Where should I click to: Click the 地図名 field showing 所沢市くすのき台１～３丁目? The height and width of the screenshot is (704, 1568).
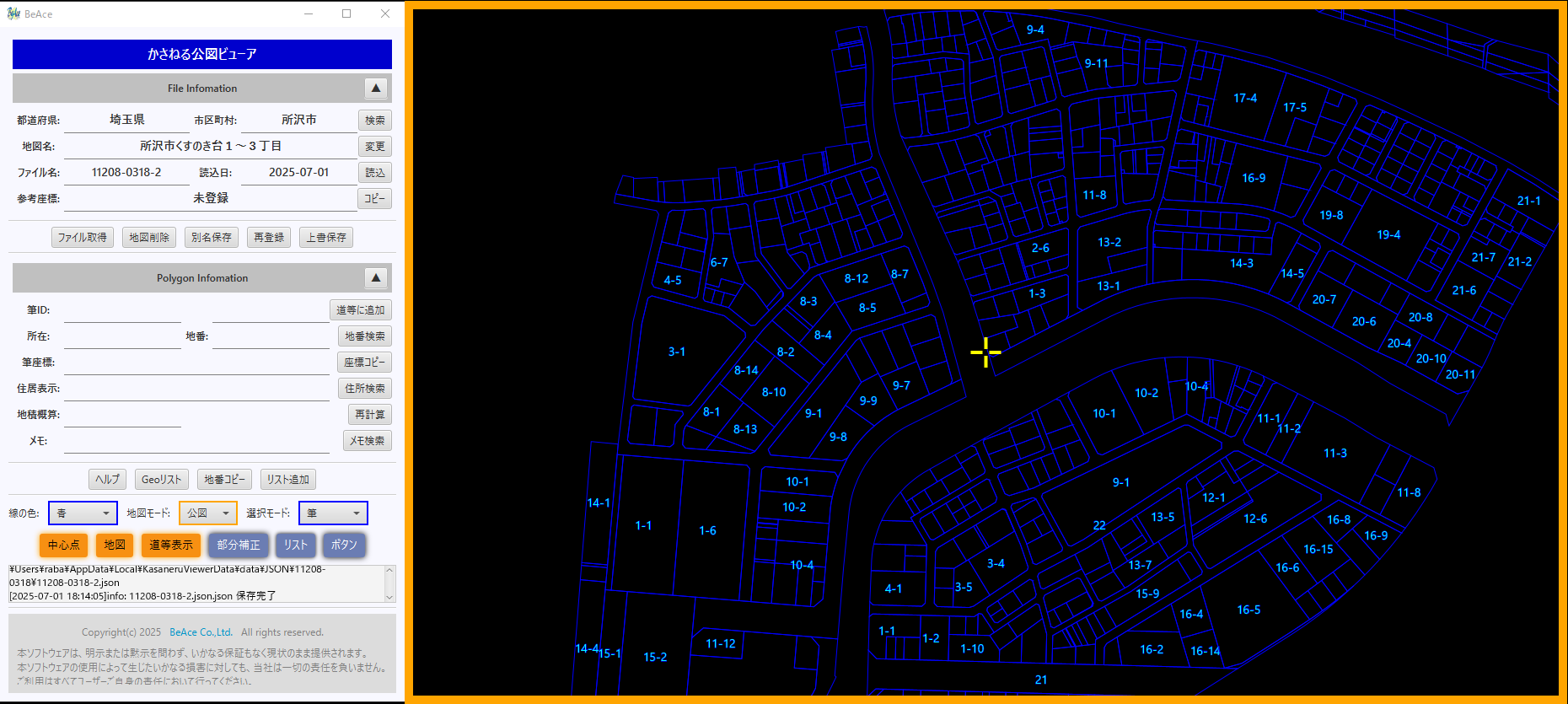coord(211,147)
